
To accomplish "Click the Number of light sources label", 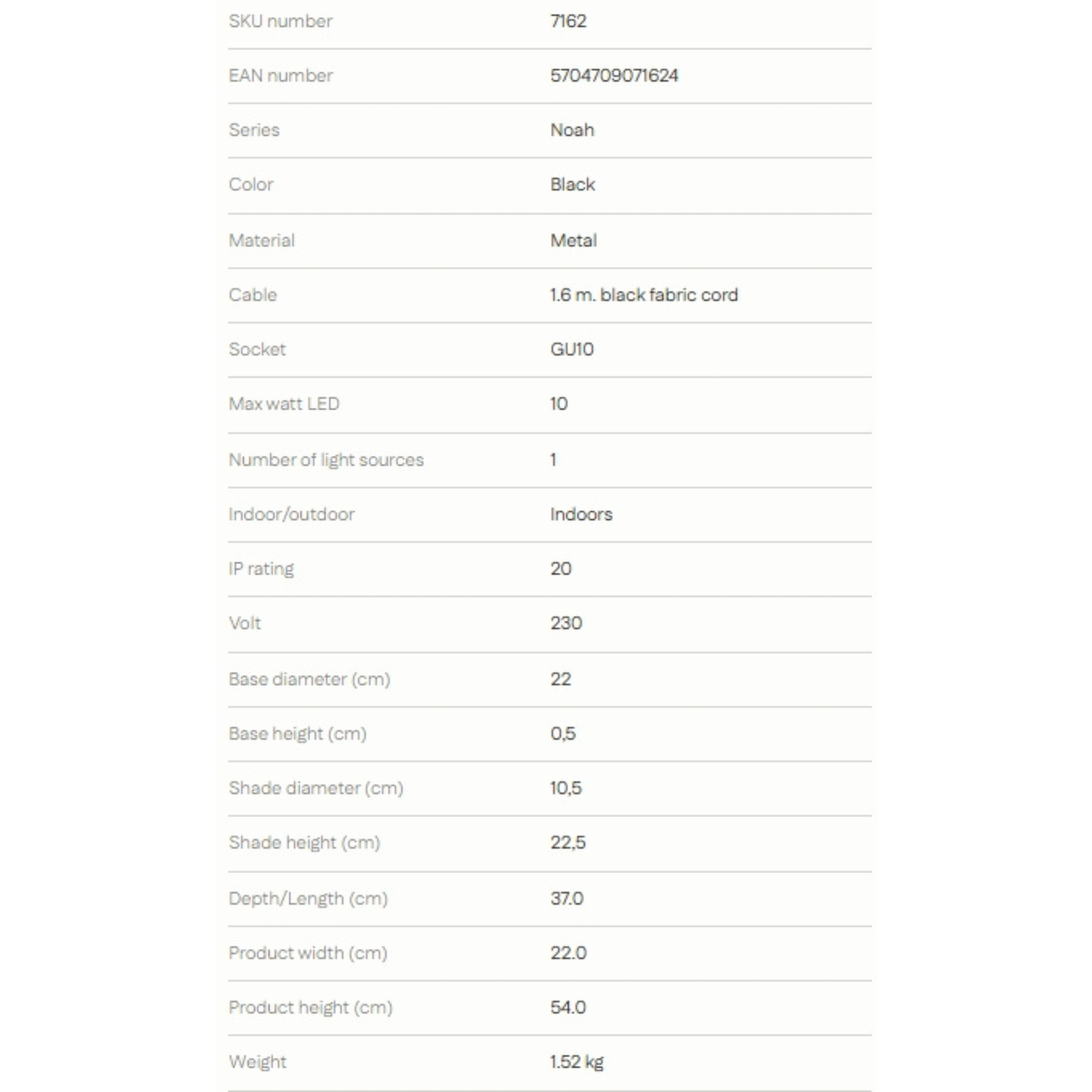I will pyautogui.click(x=326, y=460).
